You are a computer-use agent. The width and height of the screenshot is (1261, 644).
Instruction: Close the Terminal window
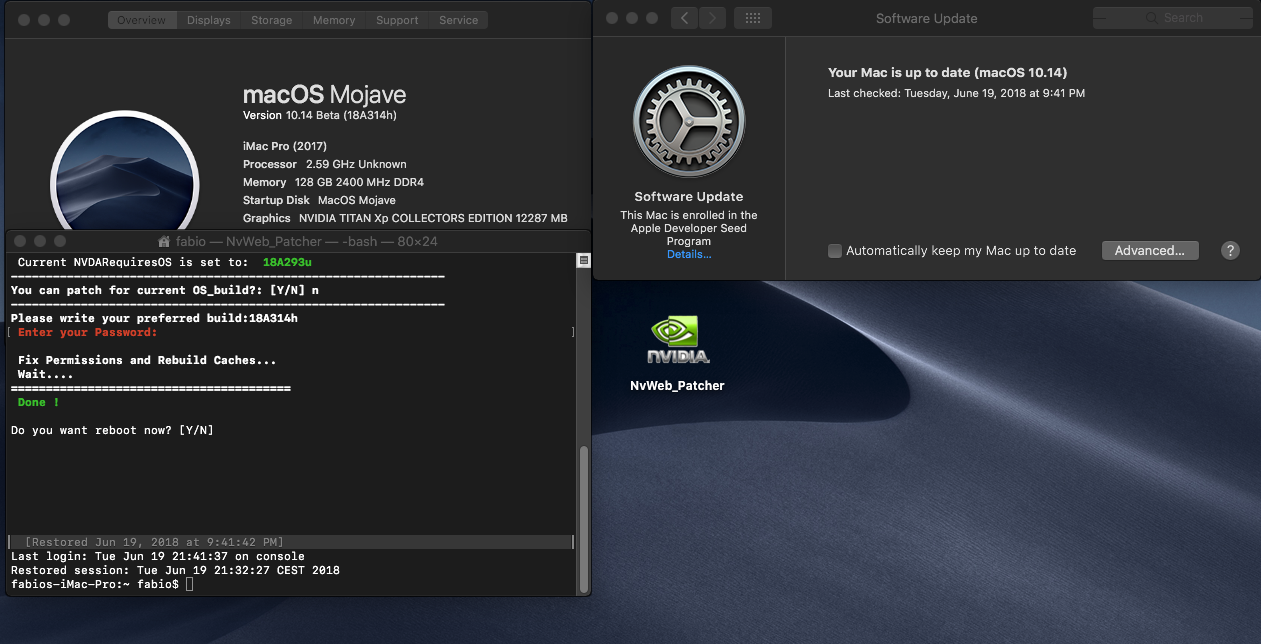click(19, 241)
